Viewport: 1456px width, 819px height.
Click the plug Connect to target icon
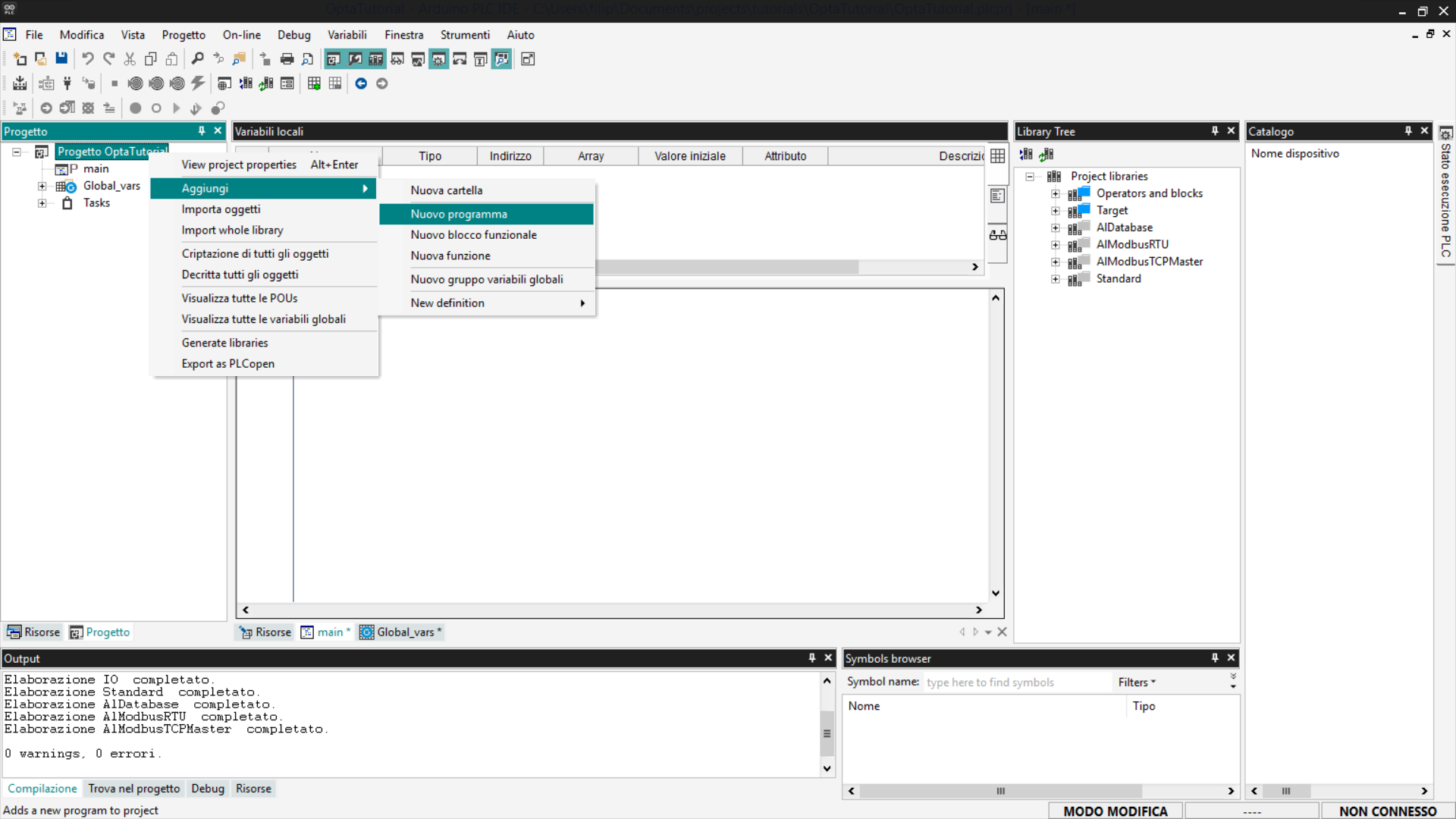[x=67, y=83]
